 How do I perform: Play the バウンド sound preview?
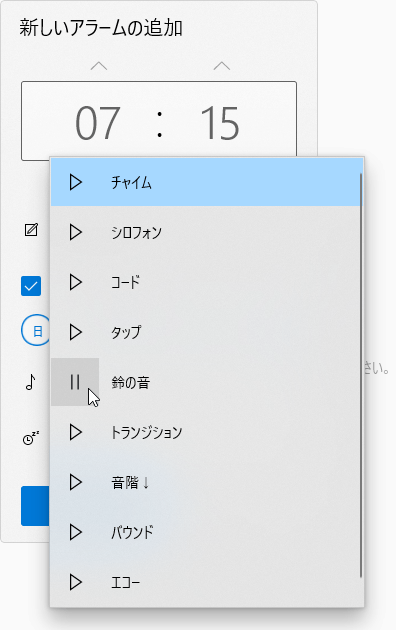coord(75,532)
